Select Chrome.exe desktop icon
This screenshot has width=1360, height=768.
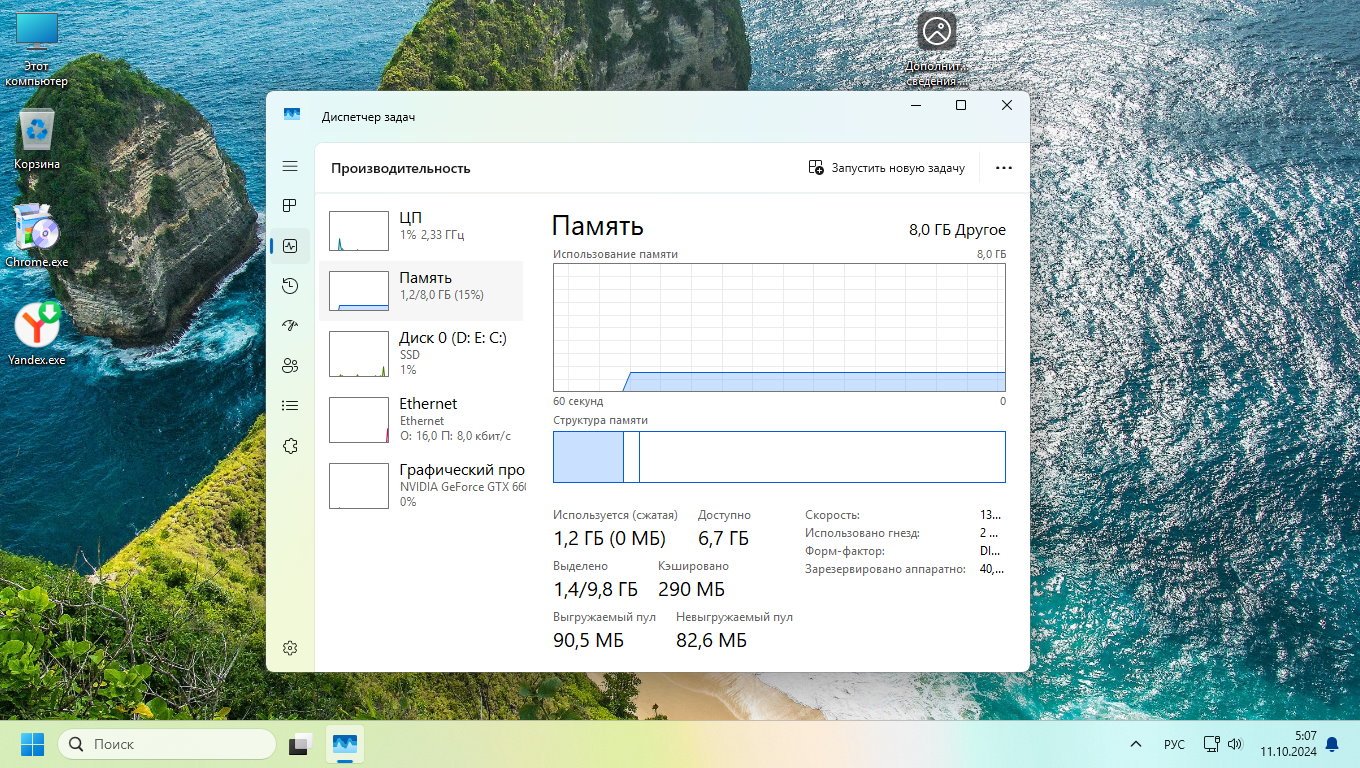37,236
